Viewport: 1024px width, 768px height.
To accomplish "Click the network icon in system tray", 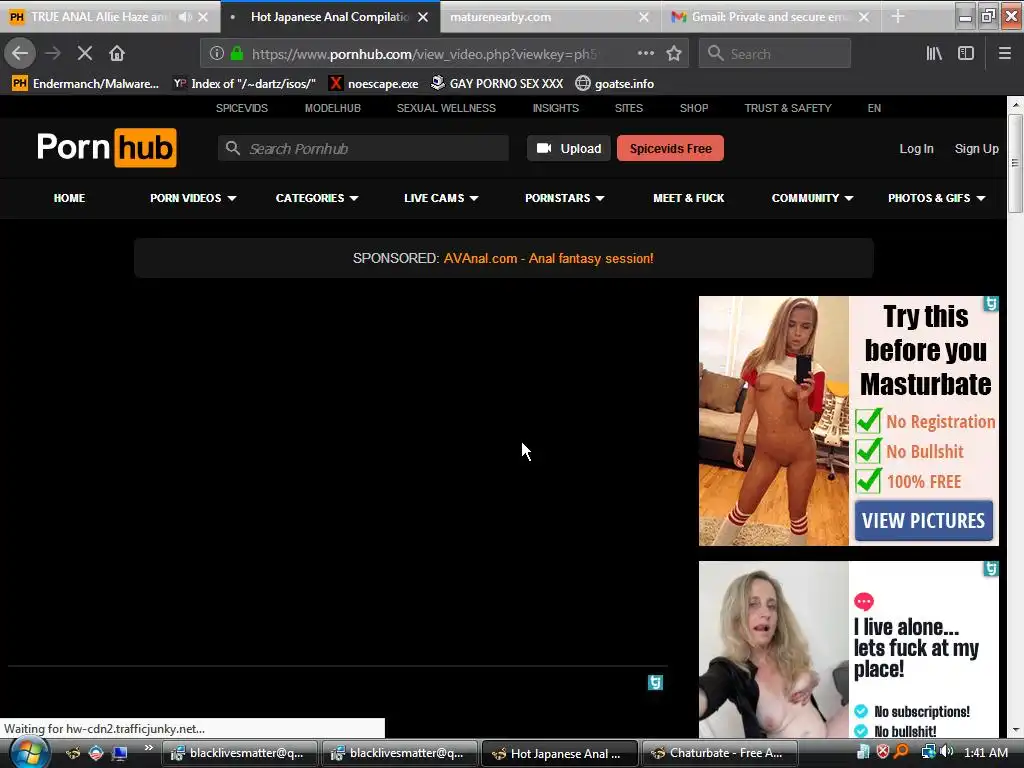I will [x=928, y=752].
